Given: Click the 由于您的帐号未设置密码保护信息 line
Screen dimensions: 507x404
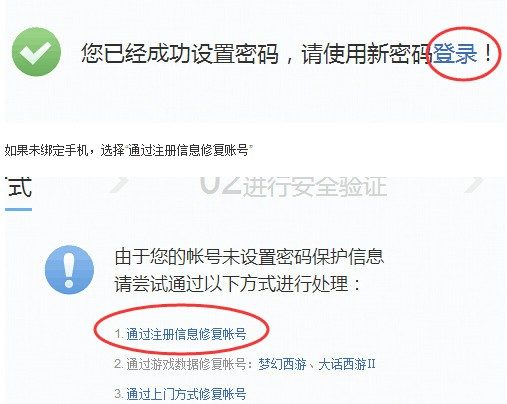Looking at the screenshot, I should (249, 257).
